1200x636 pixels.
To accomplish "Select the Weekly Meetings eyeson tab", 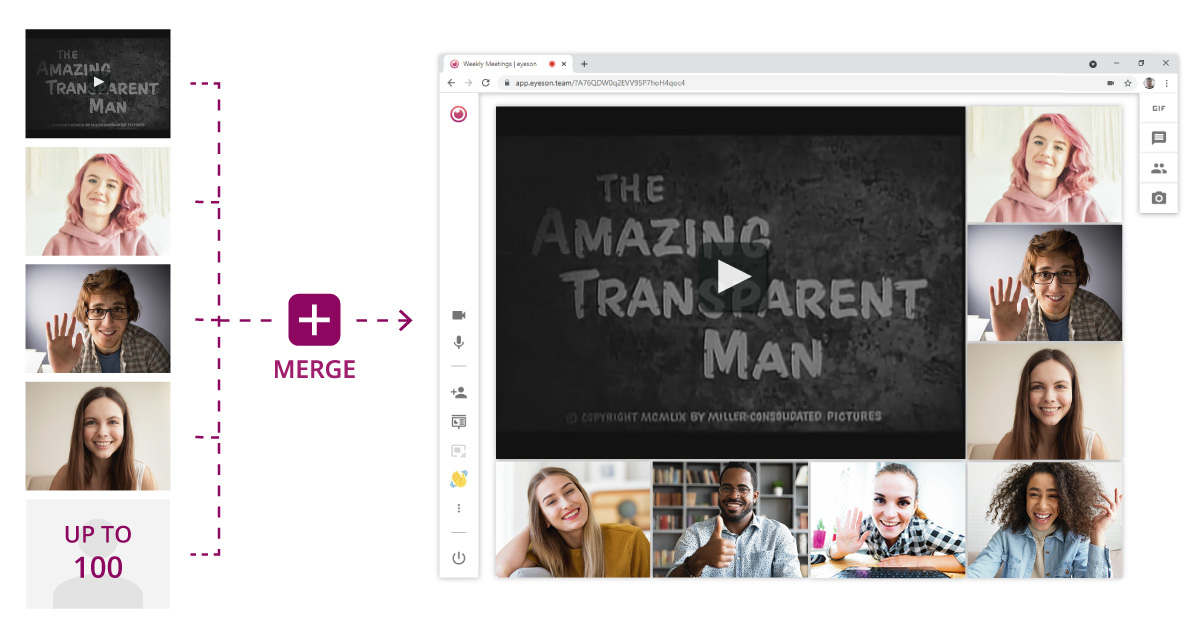I will 507,63.
